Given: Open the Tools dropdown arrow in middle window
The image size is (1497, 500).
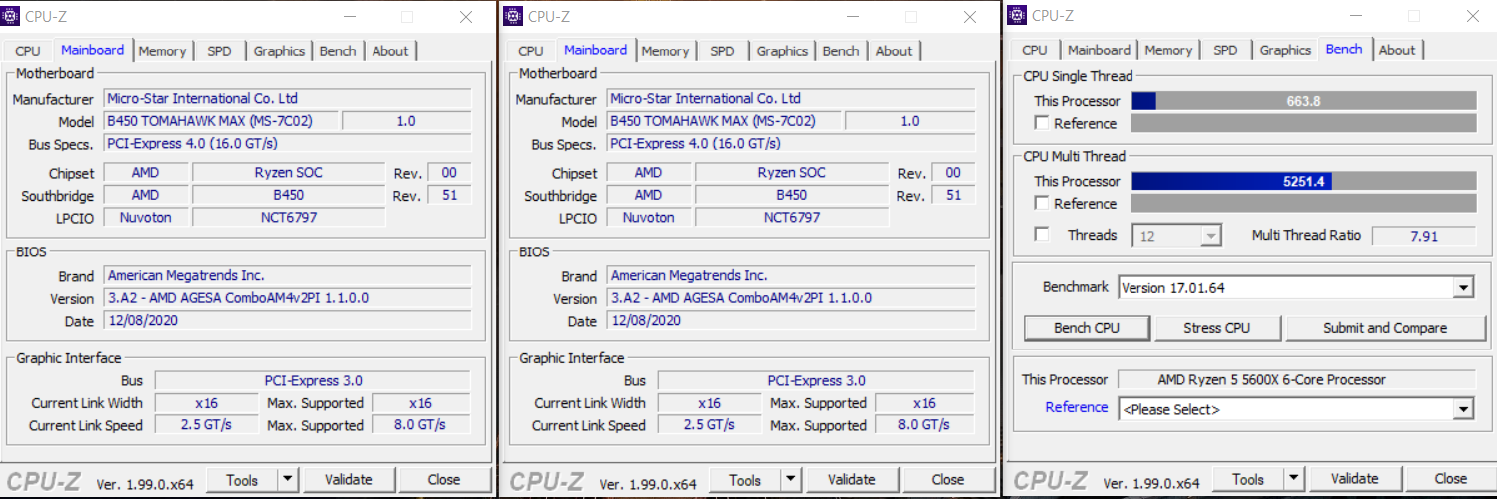Looking at the screenshot, I should [x=790, y=480].
